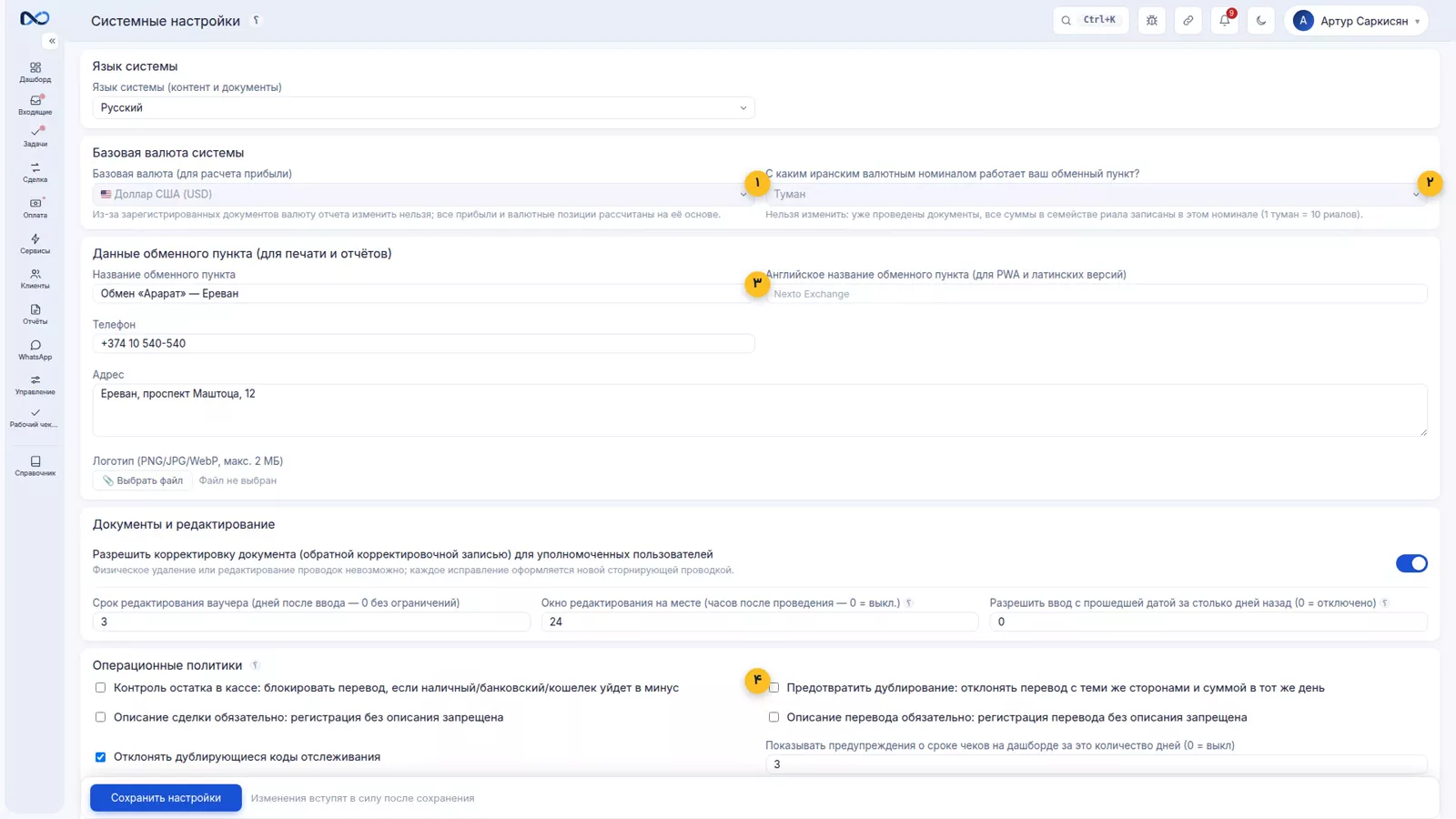Viewport: 1456px width, 819px height.
Task: Open the Рабочий чек sidebar item
Action: click(x=35, y=418)
